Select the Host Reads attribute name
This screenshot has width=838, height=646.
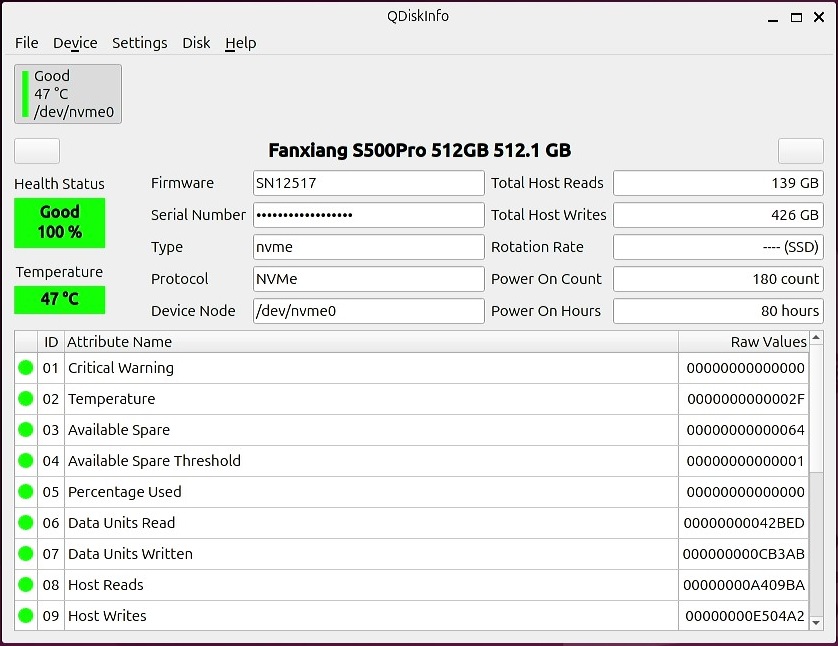[106, 585]
